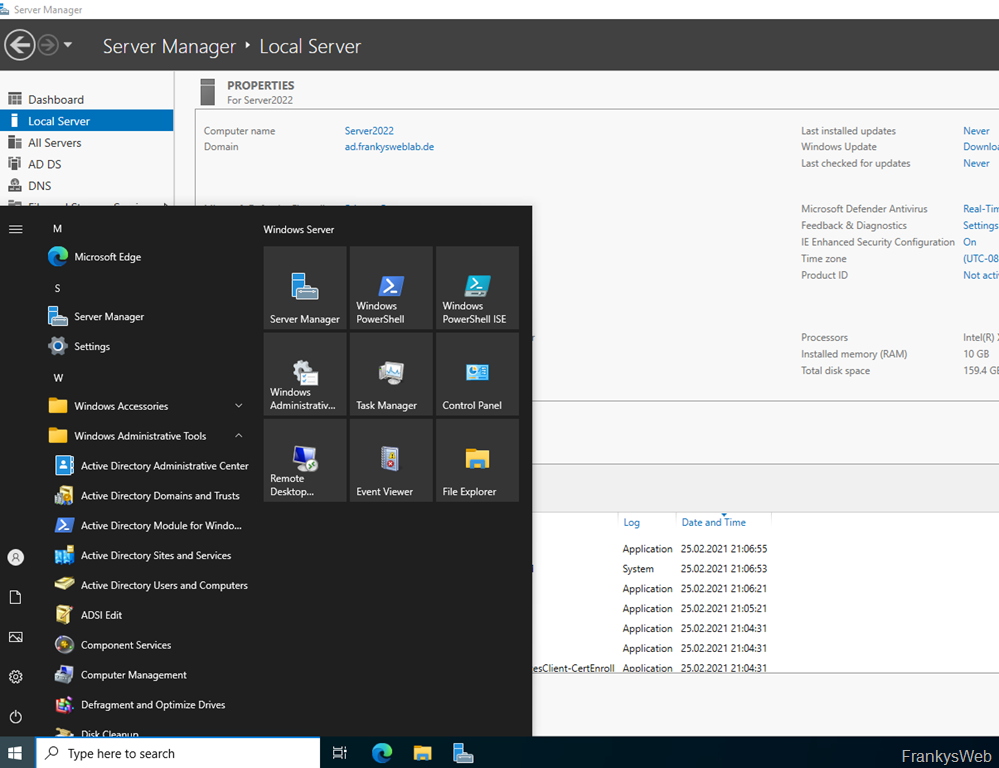Click the File Explorer tile

[x=477, y=460]
